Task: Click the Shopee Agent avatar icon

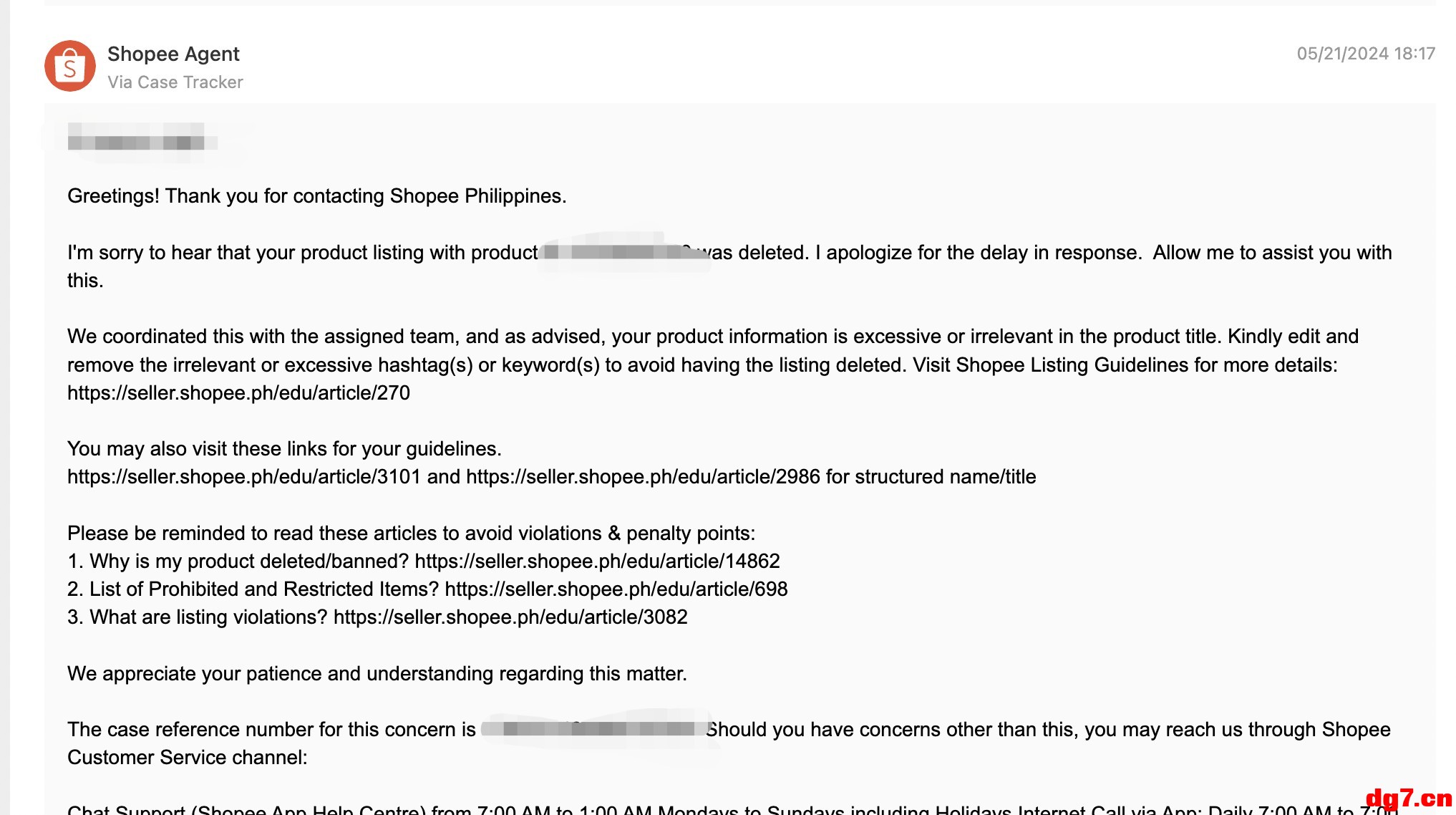Action: click(x=70, y=66)
